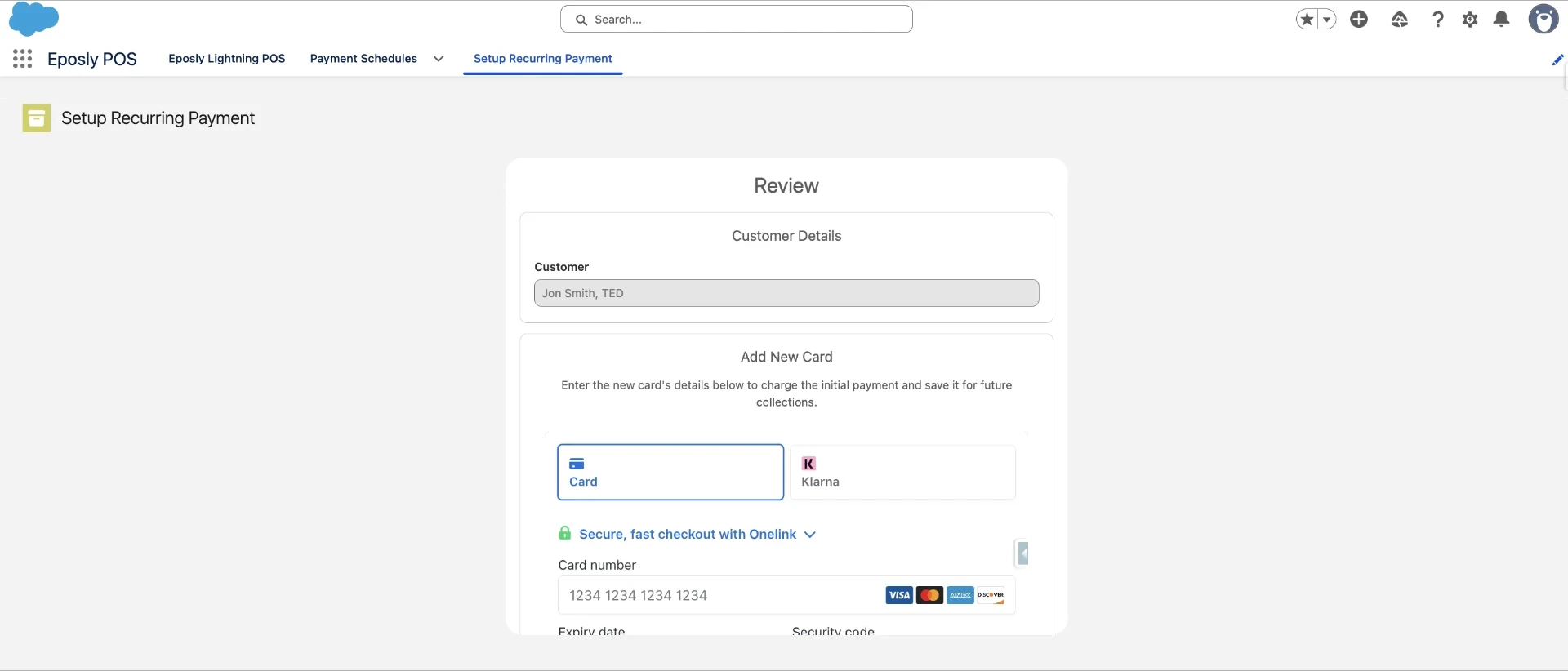Click the Setup Recurring Payment page icon
Viewport: 1568px width, 671px height.
coord(36,118)
